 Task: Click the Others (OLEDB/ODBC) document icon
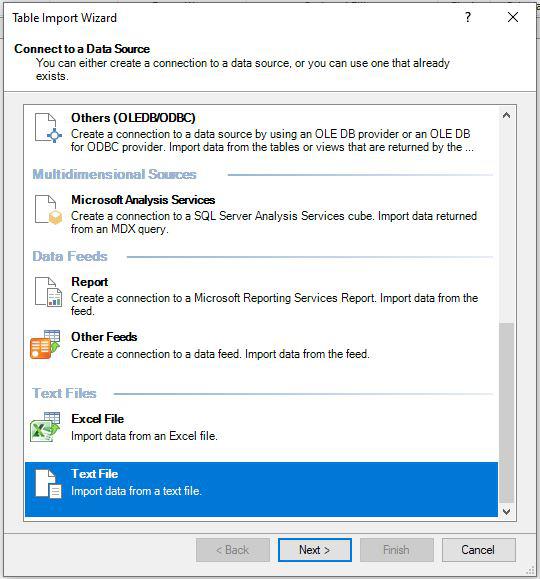click(x=48, y=128)
